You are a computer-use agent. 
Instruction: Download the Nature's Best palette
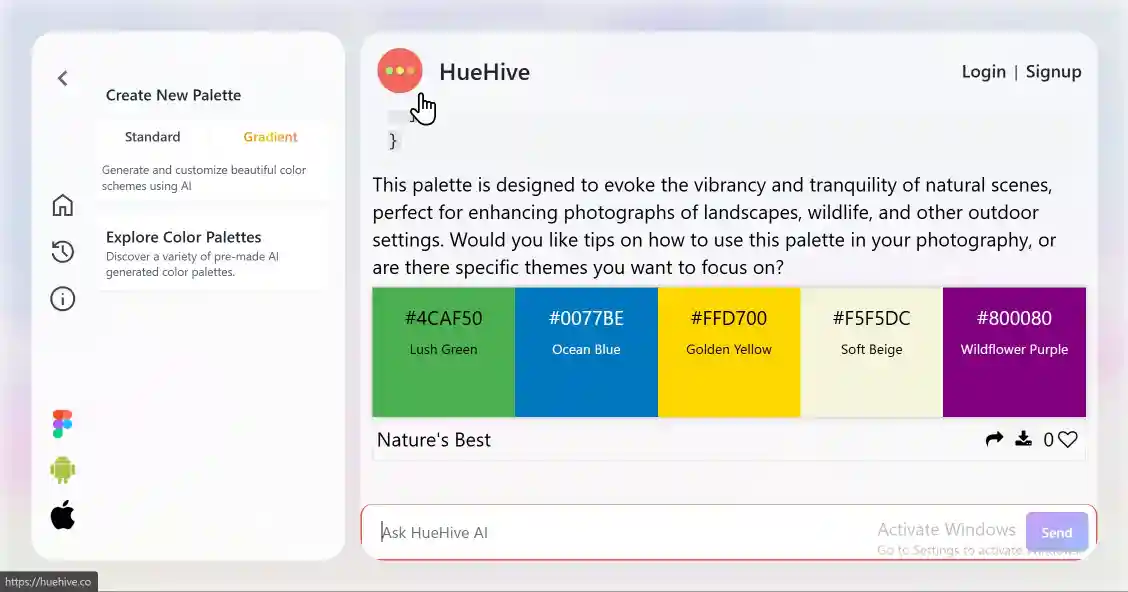click(x=1023, y=438)
